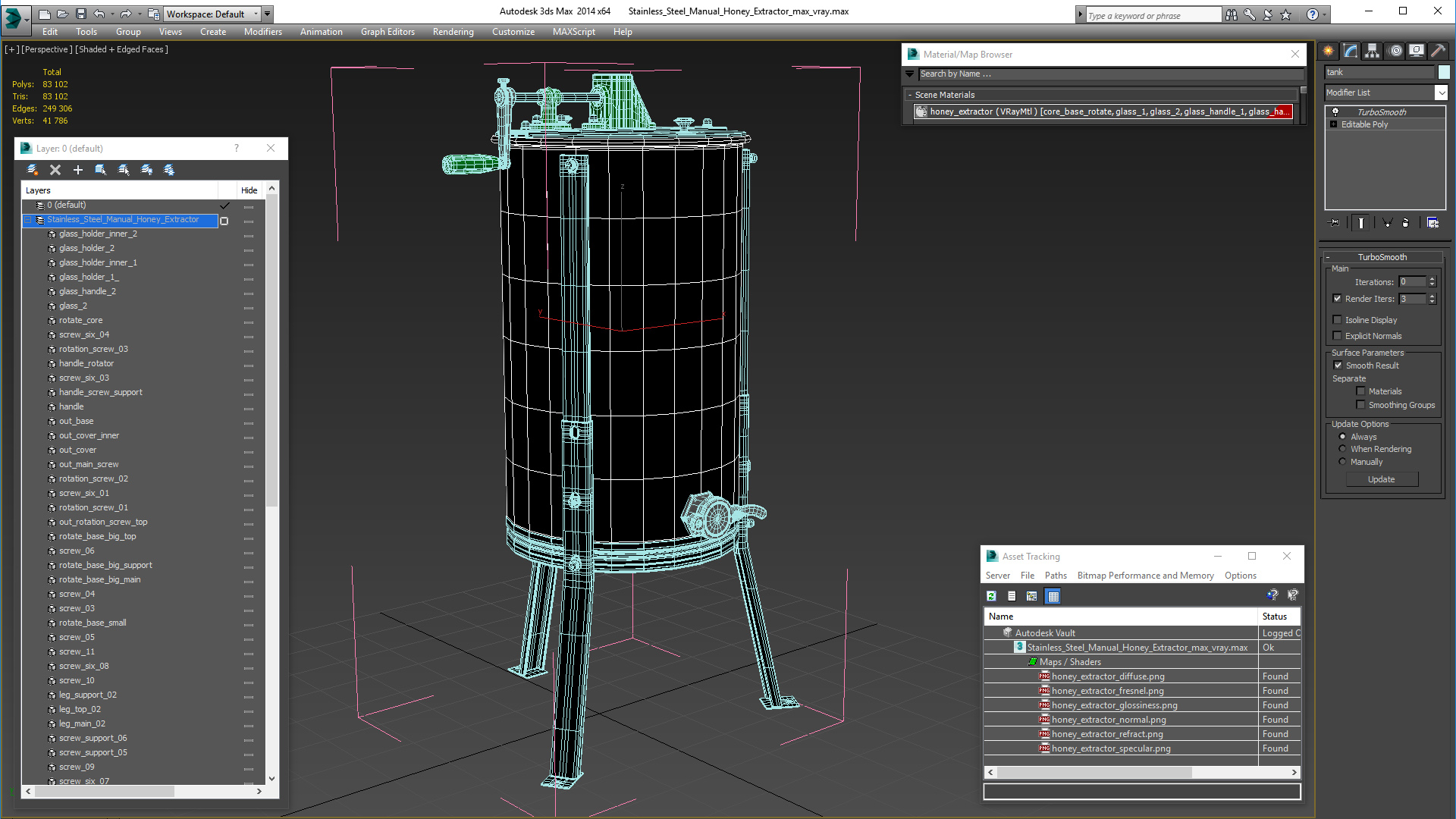Viewport: 1456px width, 819px height.
Task: Undo the last action
Action: tap(99, 14)
